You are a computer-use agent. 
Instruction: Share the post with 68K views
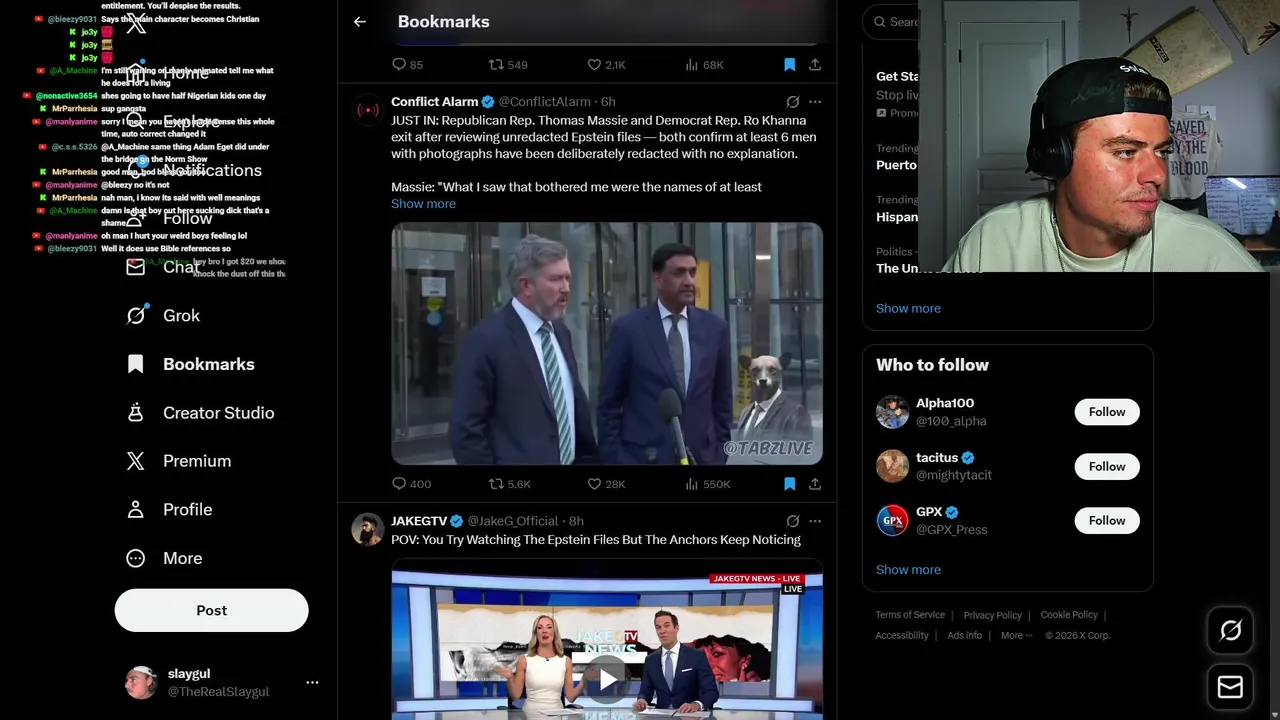pyautogui.click(x=815, y=64)
